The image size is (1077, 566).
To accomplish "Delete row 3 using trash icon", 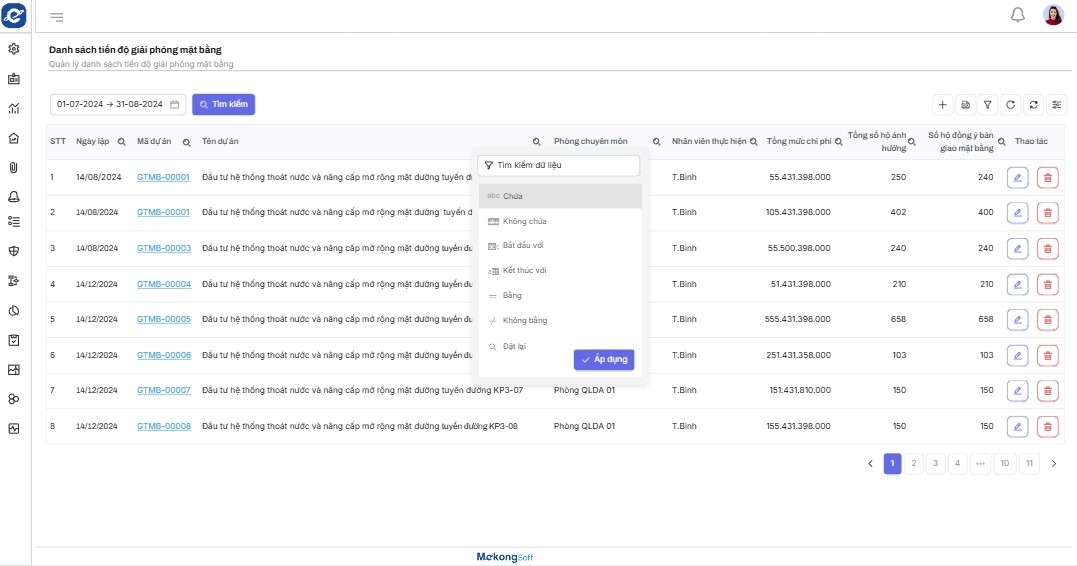I will click(x=1047, y=248).
